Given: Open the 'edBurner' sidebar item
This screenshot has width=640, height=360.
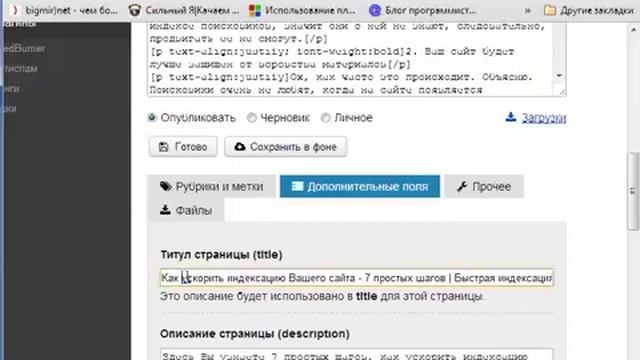Looking at the screenshot, I should (x=24, y=49).
